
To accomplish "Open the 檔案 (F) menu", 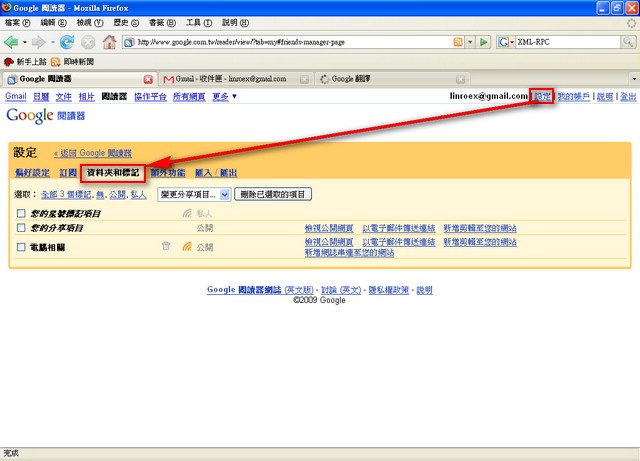I will coord(18,23).
